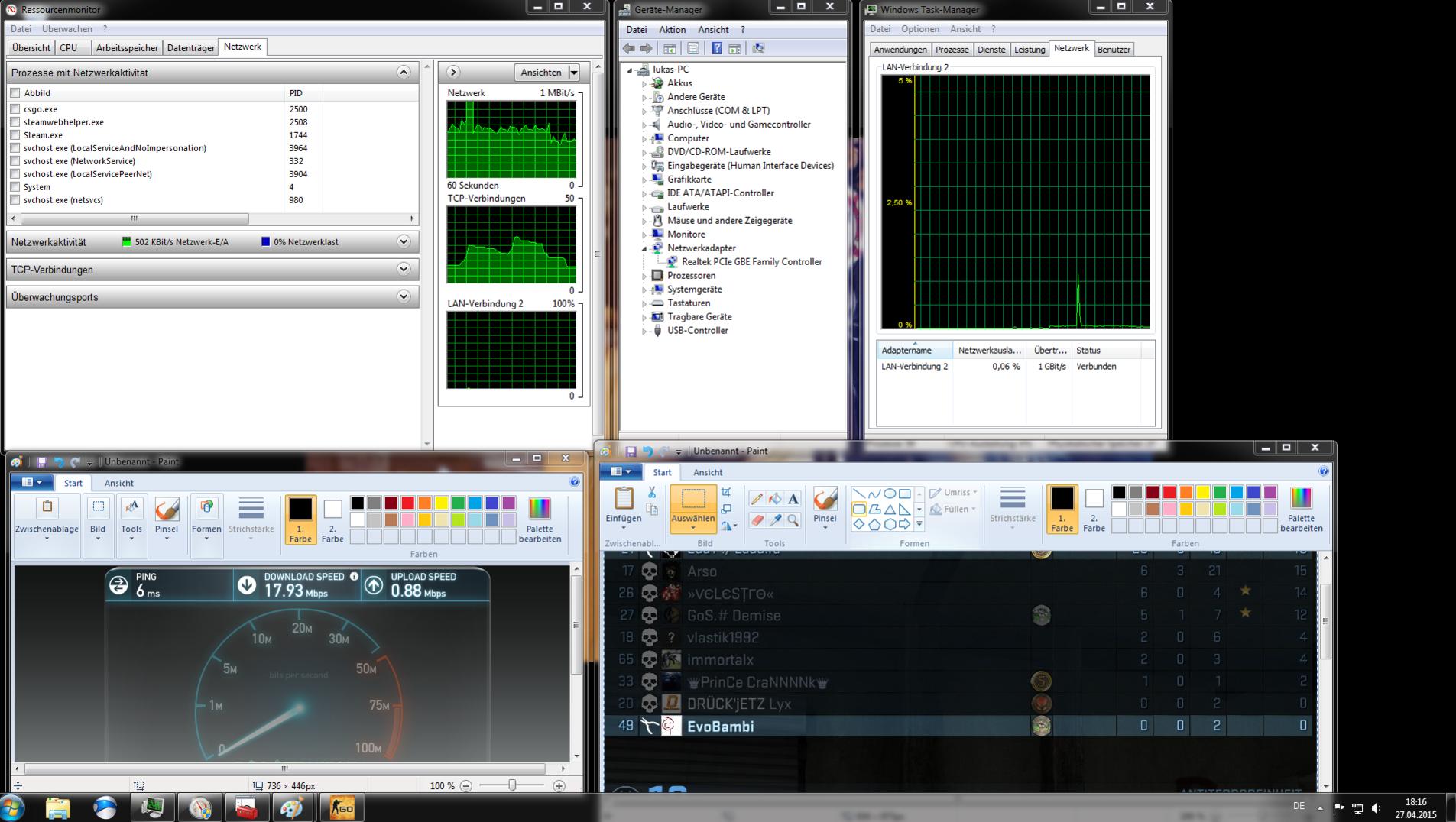Open Geräte-Manager toolbar help icon

click(716, 48)
